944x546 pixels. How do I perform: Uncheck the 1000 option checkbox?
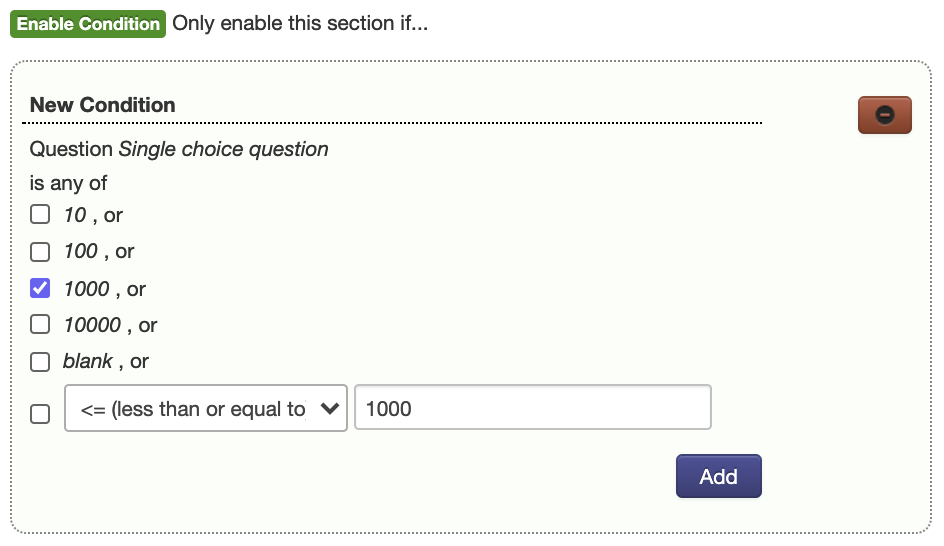[x=40, y=288]
